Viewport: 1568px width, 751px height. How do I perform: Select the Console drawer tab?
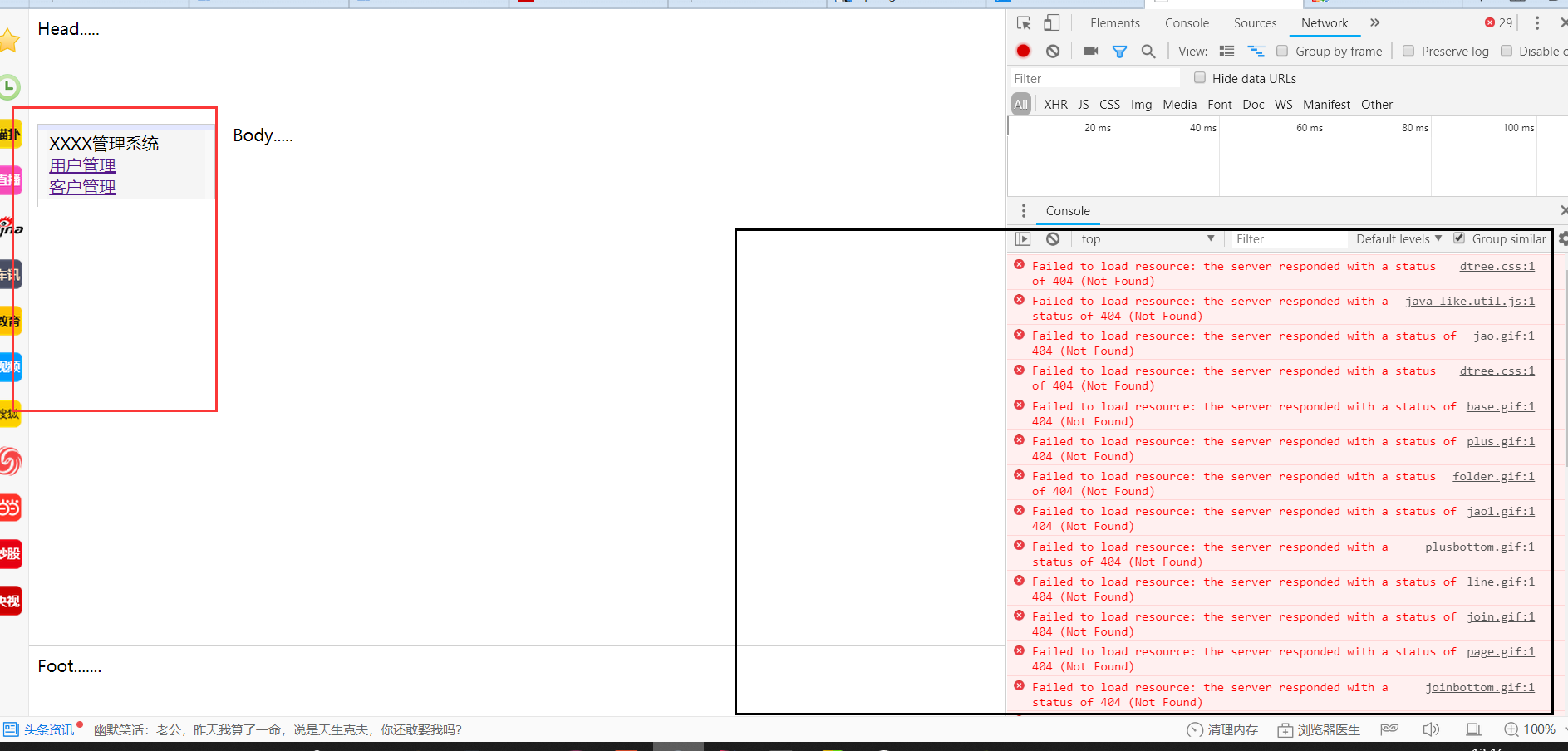(1068, 211)
